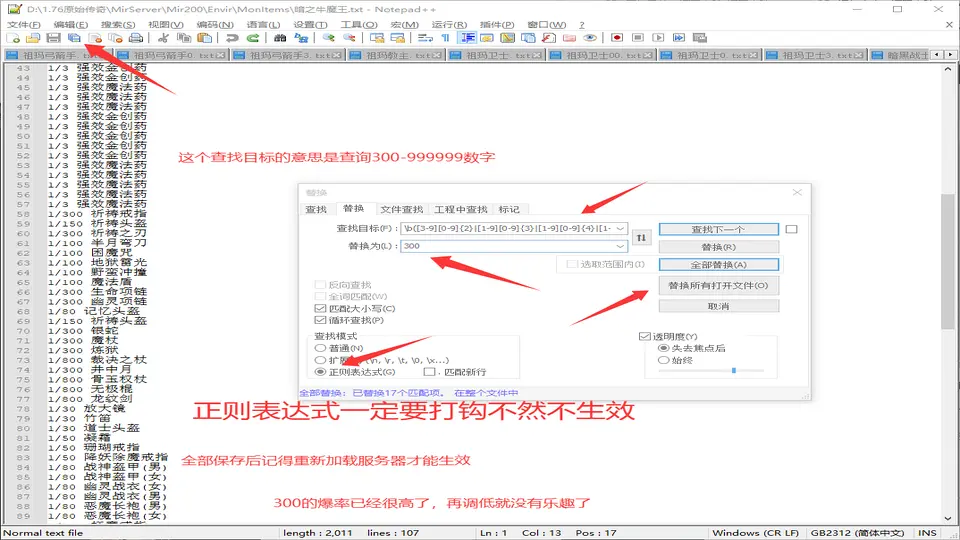Click the 替换(R) button
The image size is (960, 540).
coord(719,247)
